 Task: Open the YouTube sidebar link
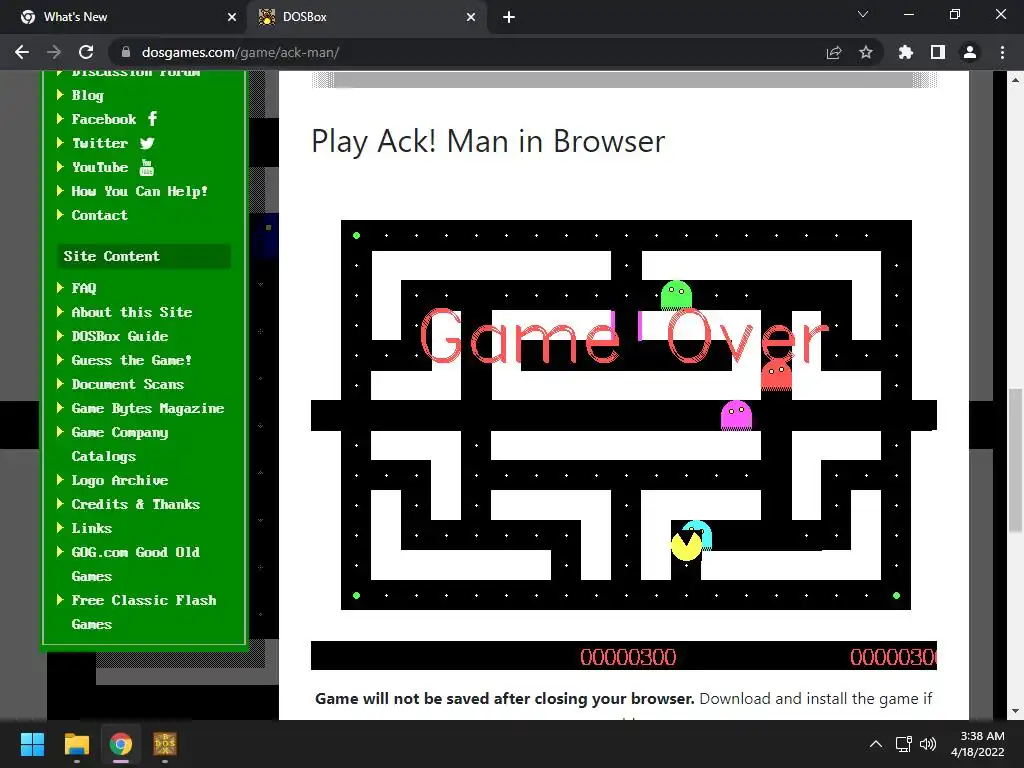(x=100, y=167)
